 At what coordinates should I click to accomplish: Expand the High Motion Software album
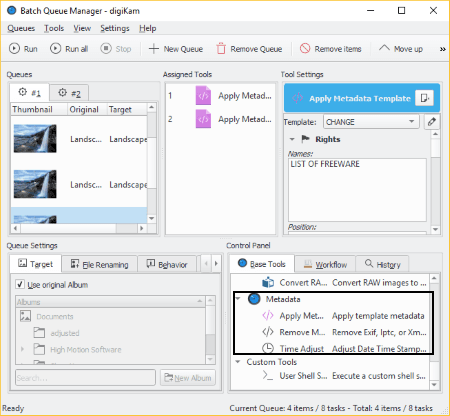point(22,349)
